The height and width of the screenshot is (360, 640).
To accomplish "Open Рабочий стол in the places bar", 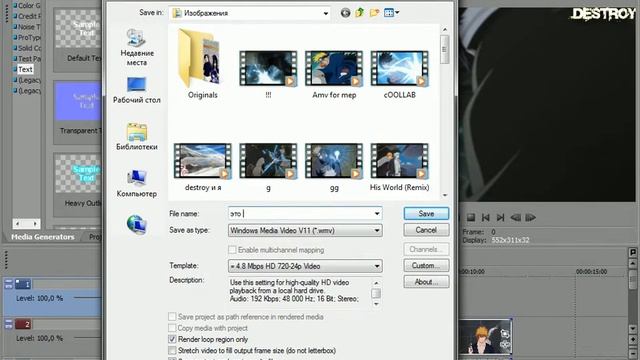I will (137, 91).
